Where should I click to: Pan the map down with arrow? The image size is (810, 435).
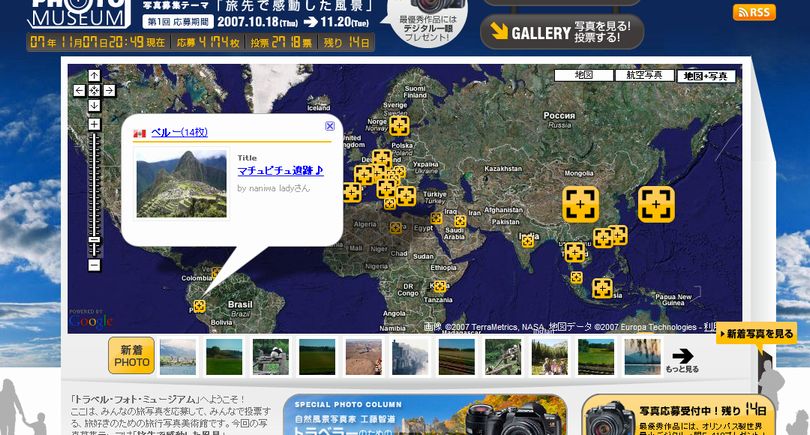94,105
